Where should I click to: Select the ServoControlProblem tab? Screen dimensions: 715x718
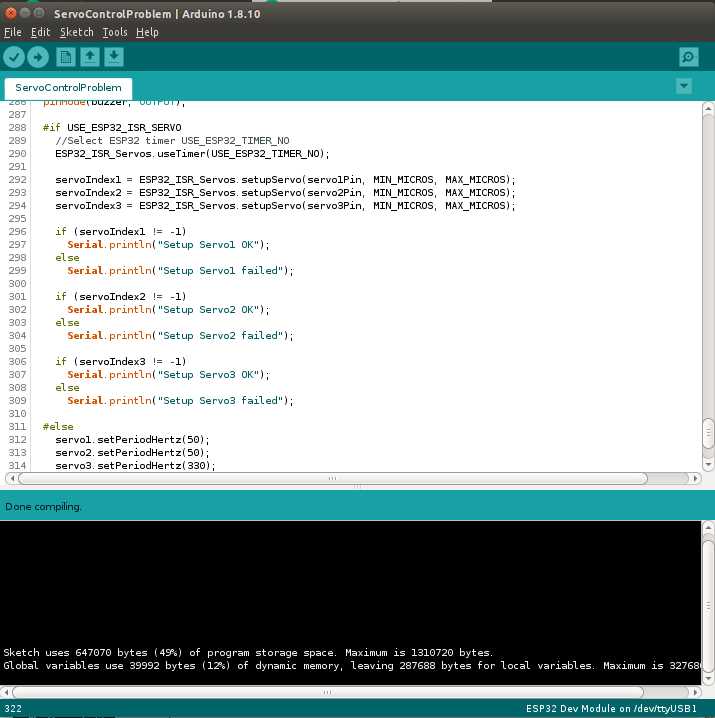68,88
